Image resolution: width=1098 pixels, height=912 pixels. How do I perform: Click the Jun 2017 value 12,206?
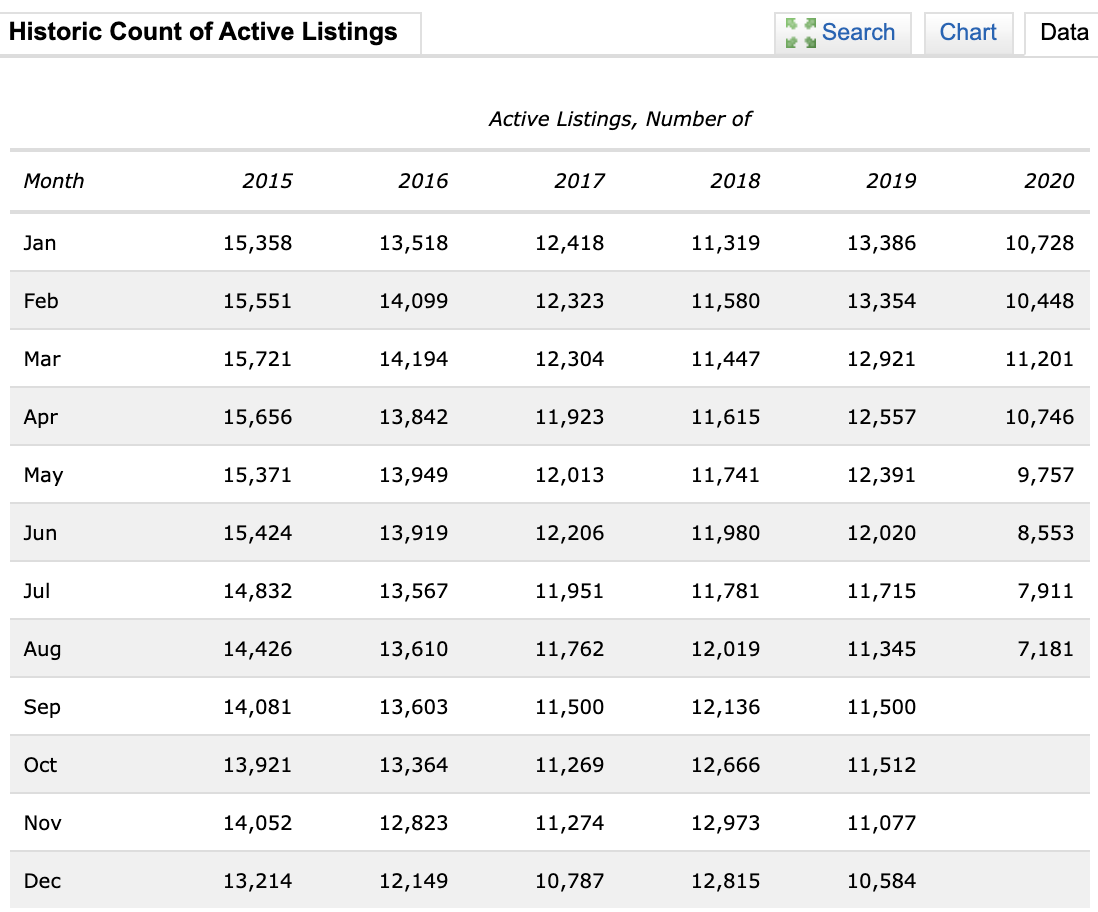tap(569, 533)
